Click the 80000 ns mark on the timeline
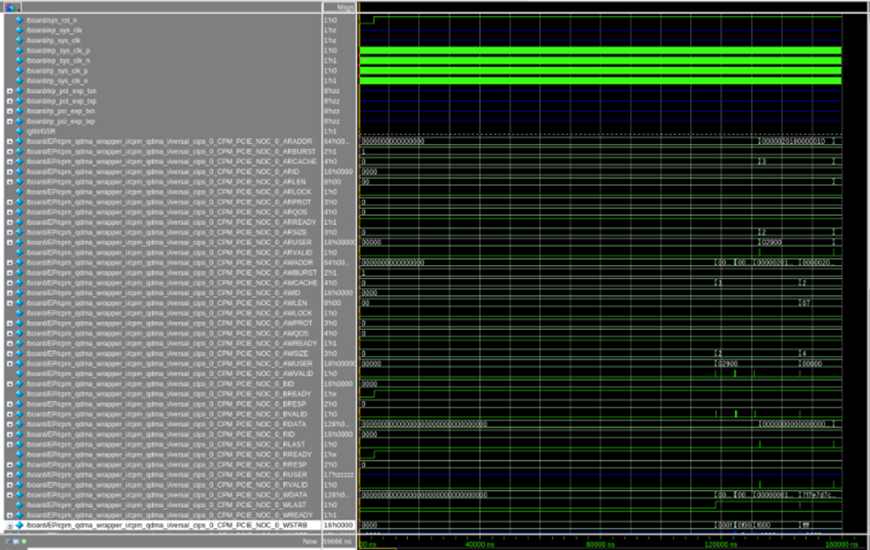870x550 pixels. tap(600, 544)
